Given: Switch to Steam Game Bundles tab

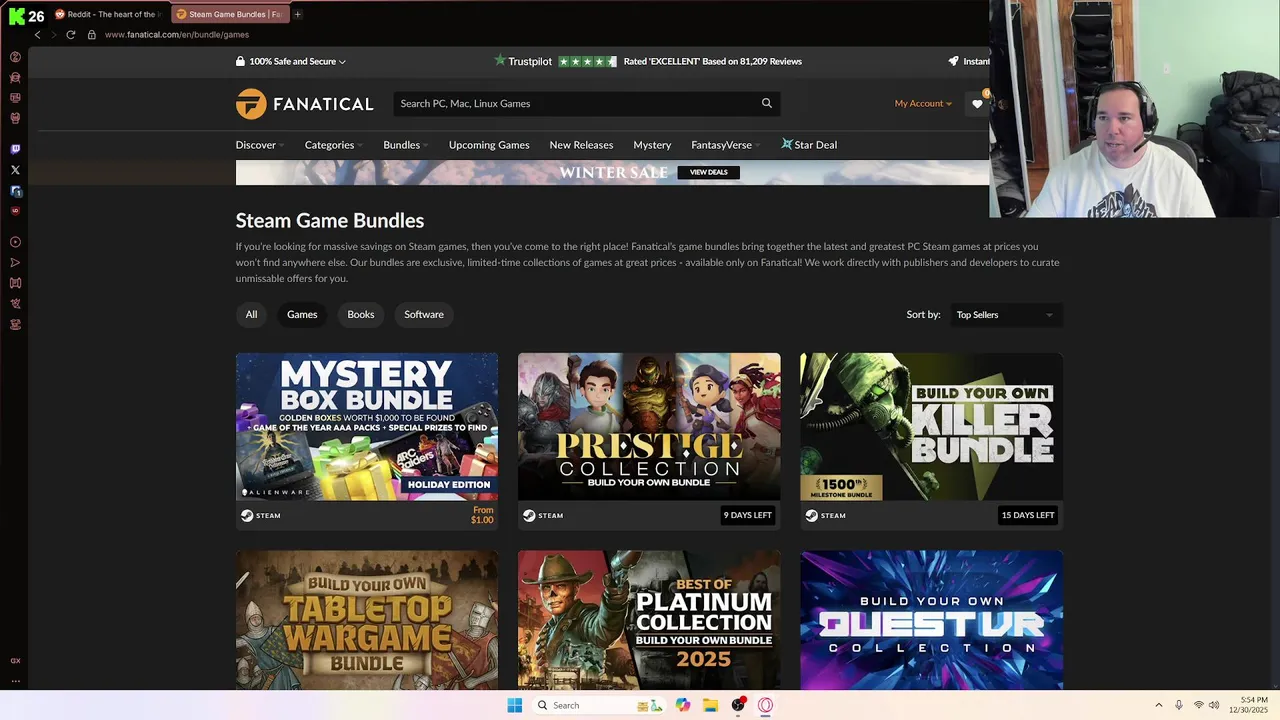Looking at the screenshot, I should (228, 14).
